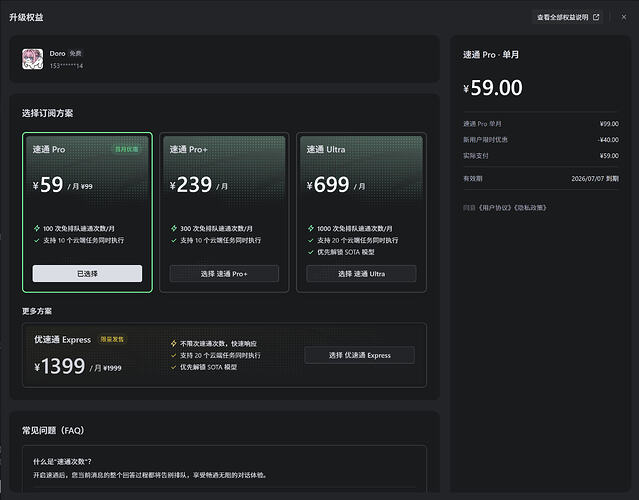Click the 选择订阅方案 heading
Image resolution: width=639 pixels, height=500 pixels.
tap(48, 113)
